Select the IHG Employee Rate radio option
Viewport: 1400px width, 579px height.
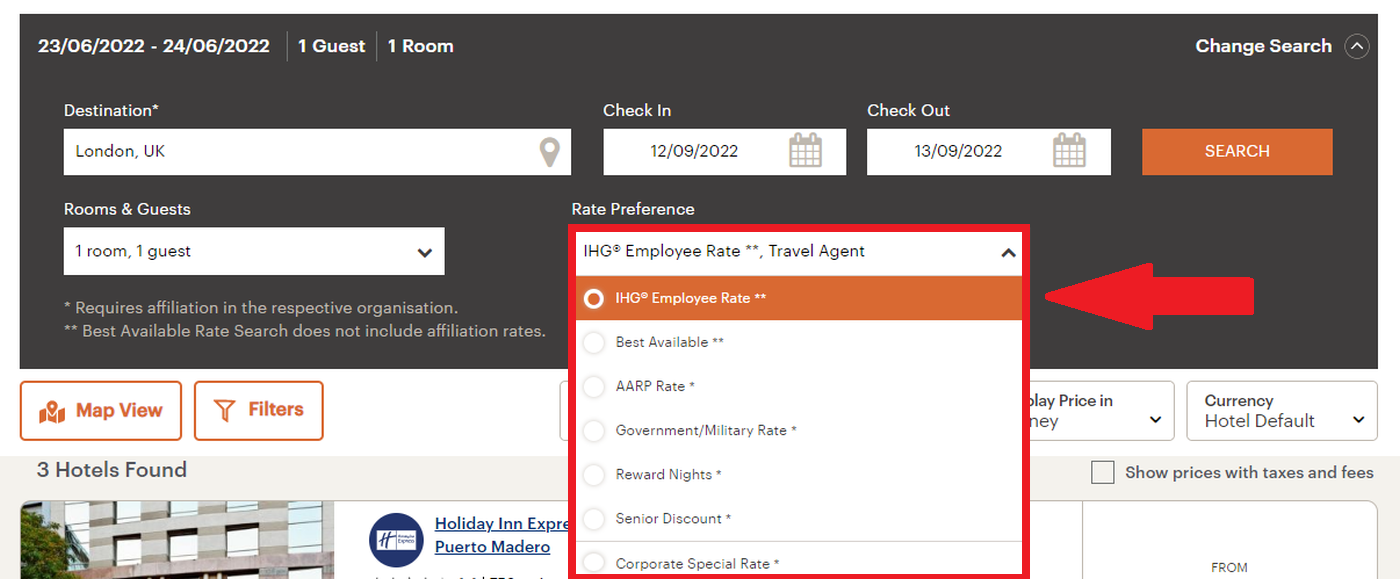(x=594, y=299)
